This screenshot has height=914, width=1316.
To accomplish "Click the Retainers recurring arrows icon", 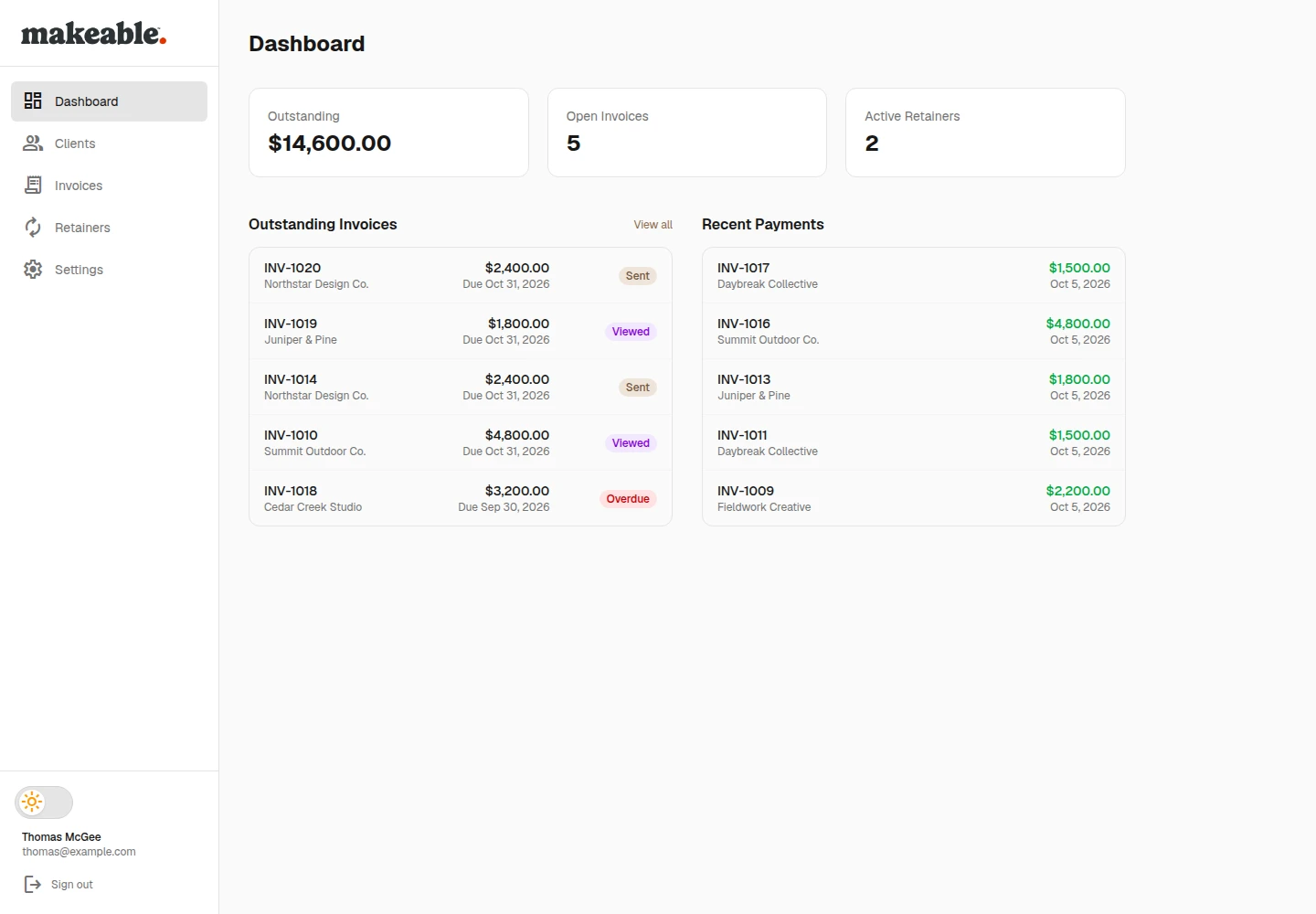I will [33, 227].
